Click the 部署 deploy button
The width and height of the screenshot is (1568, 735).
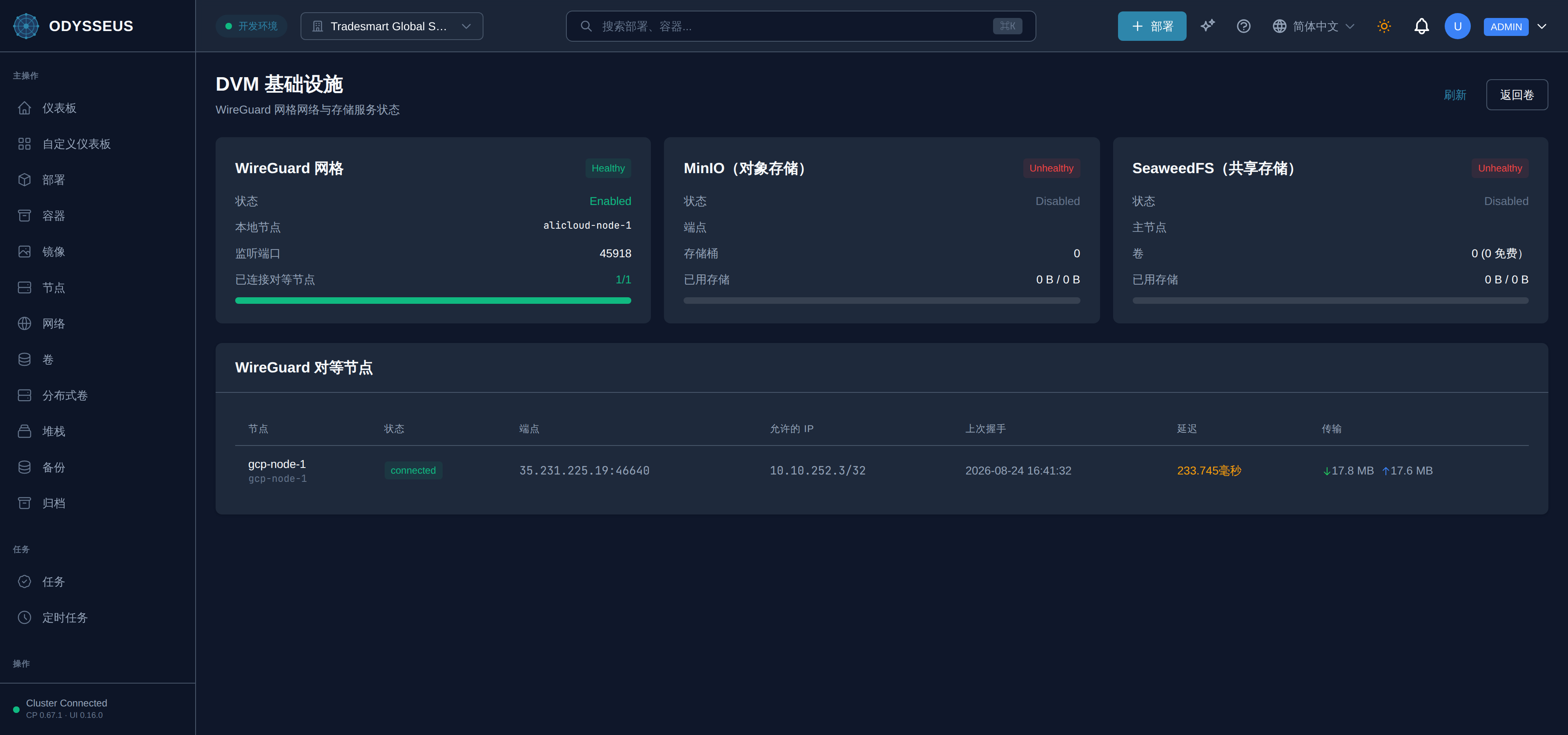tap(1151, 26)
